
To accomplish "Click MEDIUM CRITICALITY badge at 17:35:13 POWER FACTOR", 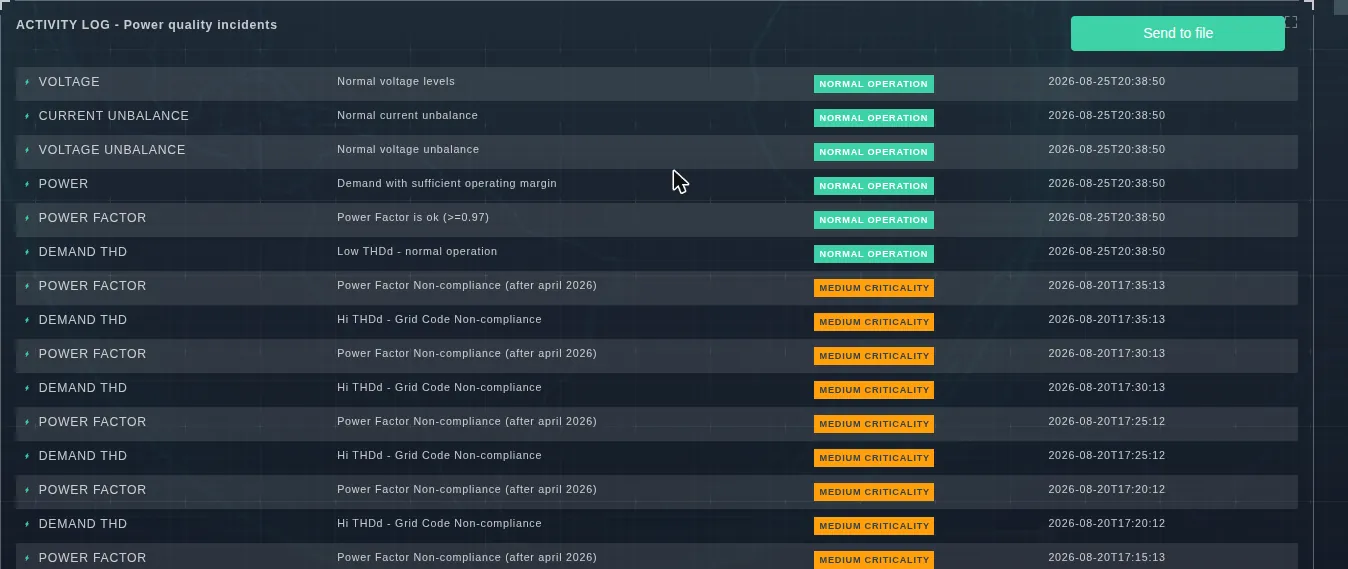I will tap(873, 288).
